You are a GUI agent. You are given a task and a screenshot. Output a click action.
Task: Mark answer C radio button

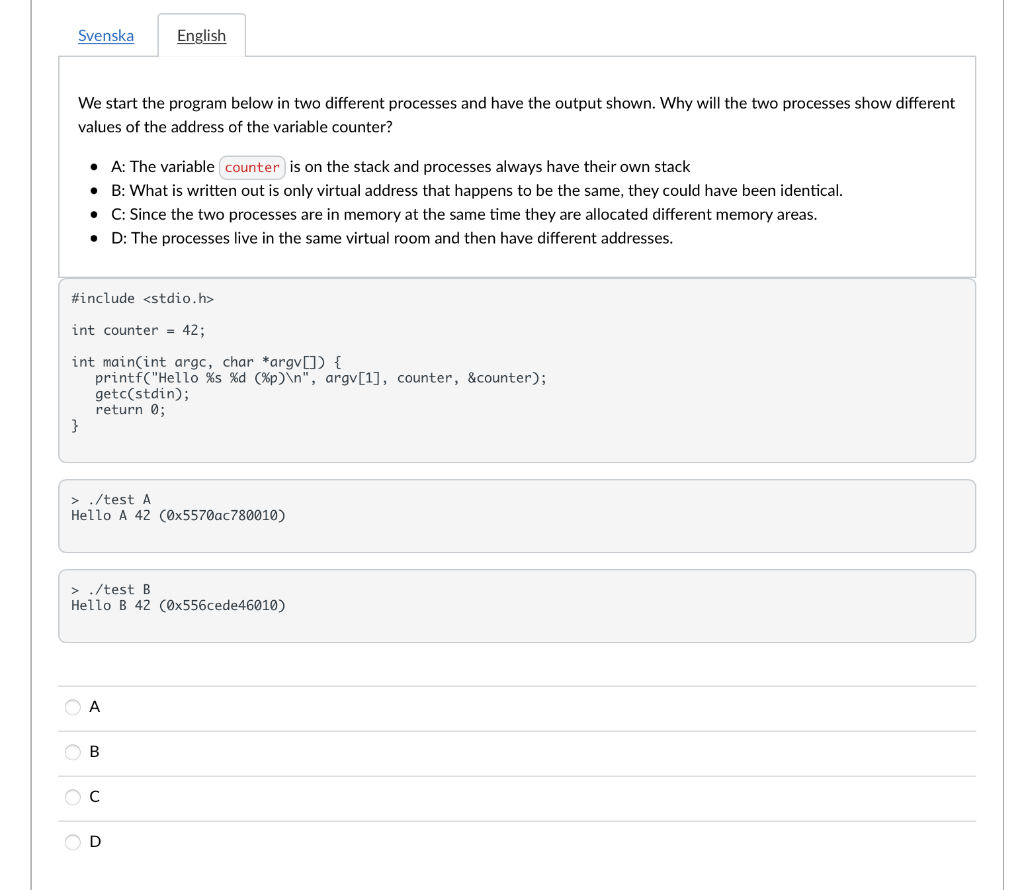coord(73,797)
